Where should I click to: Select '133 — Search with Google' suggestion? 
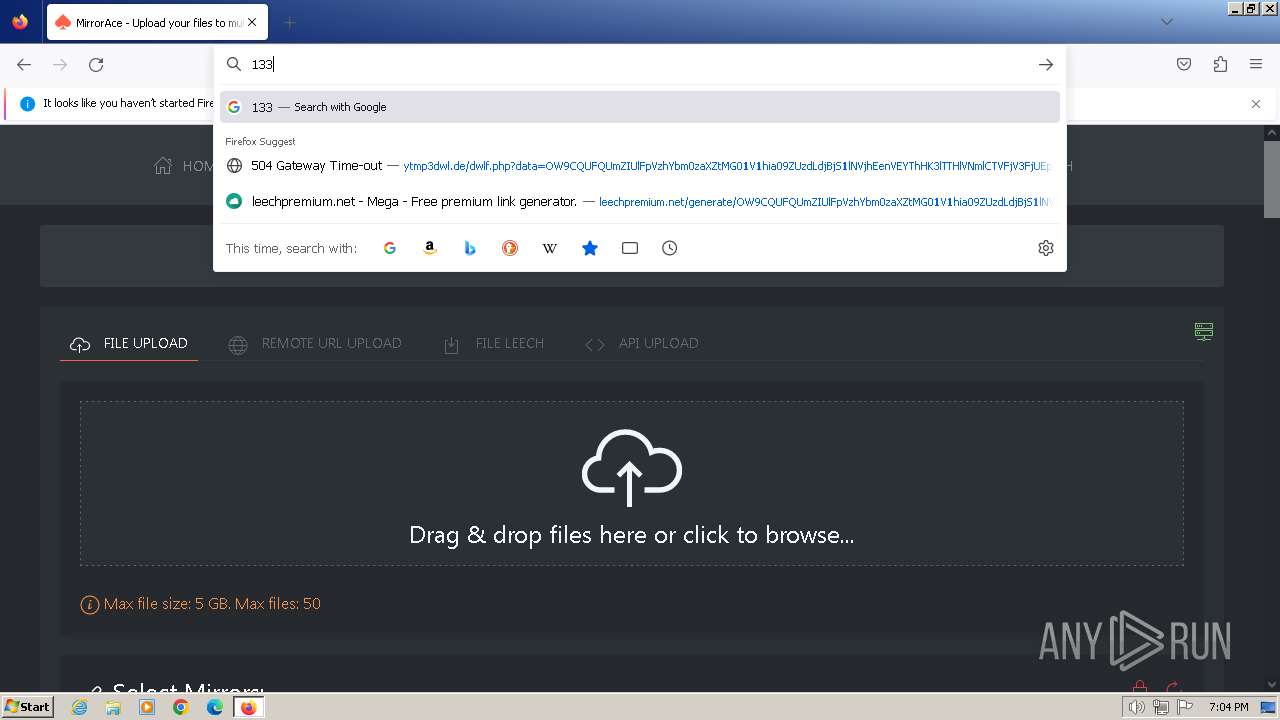pyautogui.click(x=640, y=107)
